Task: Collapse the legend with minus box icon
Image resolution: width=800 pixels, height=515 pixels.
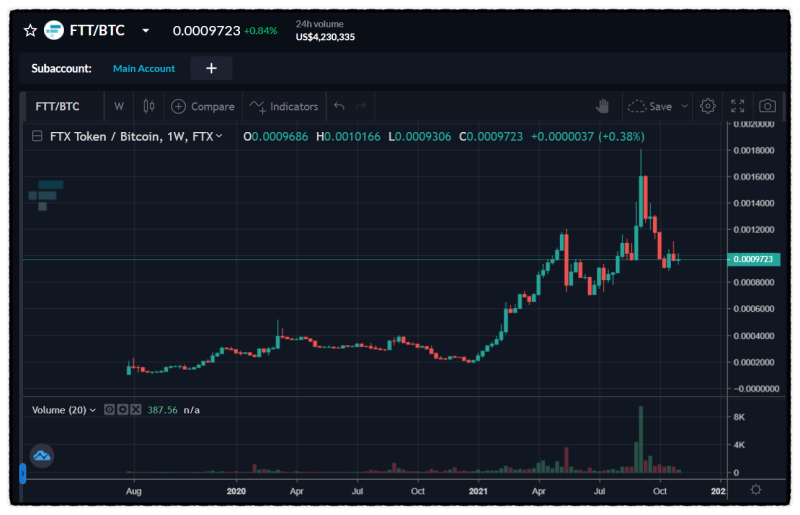Action: (37, 136)
